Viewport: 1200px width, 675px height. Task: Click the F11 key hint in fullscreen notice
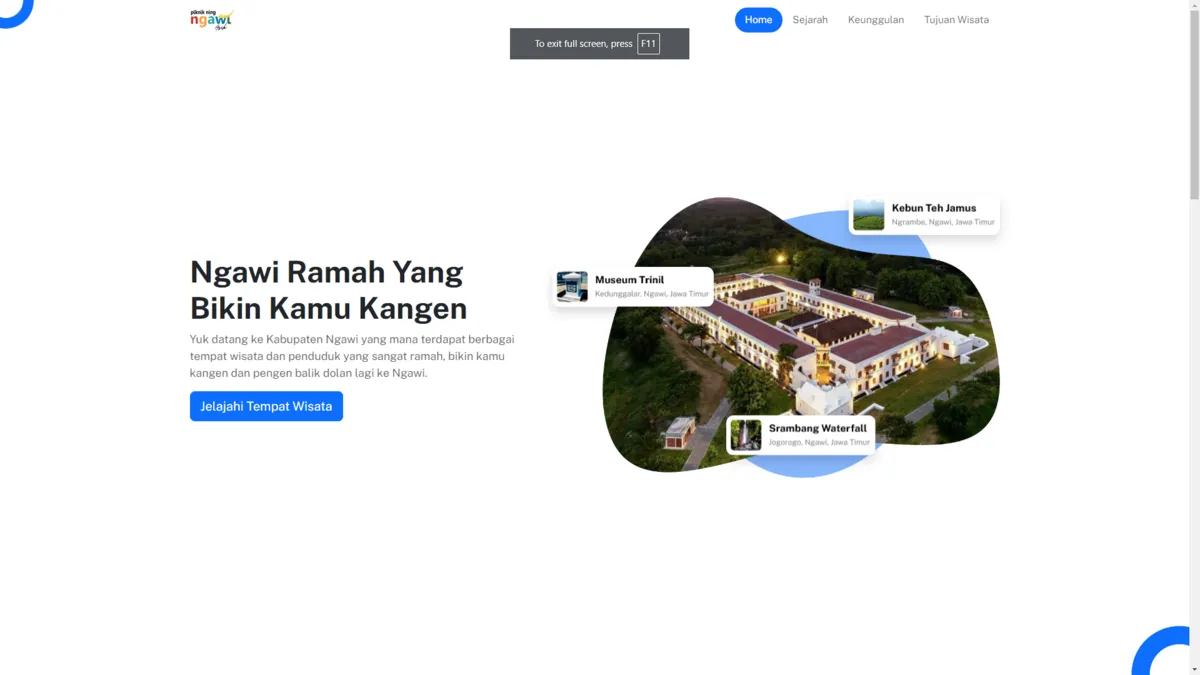point(648,44)
